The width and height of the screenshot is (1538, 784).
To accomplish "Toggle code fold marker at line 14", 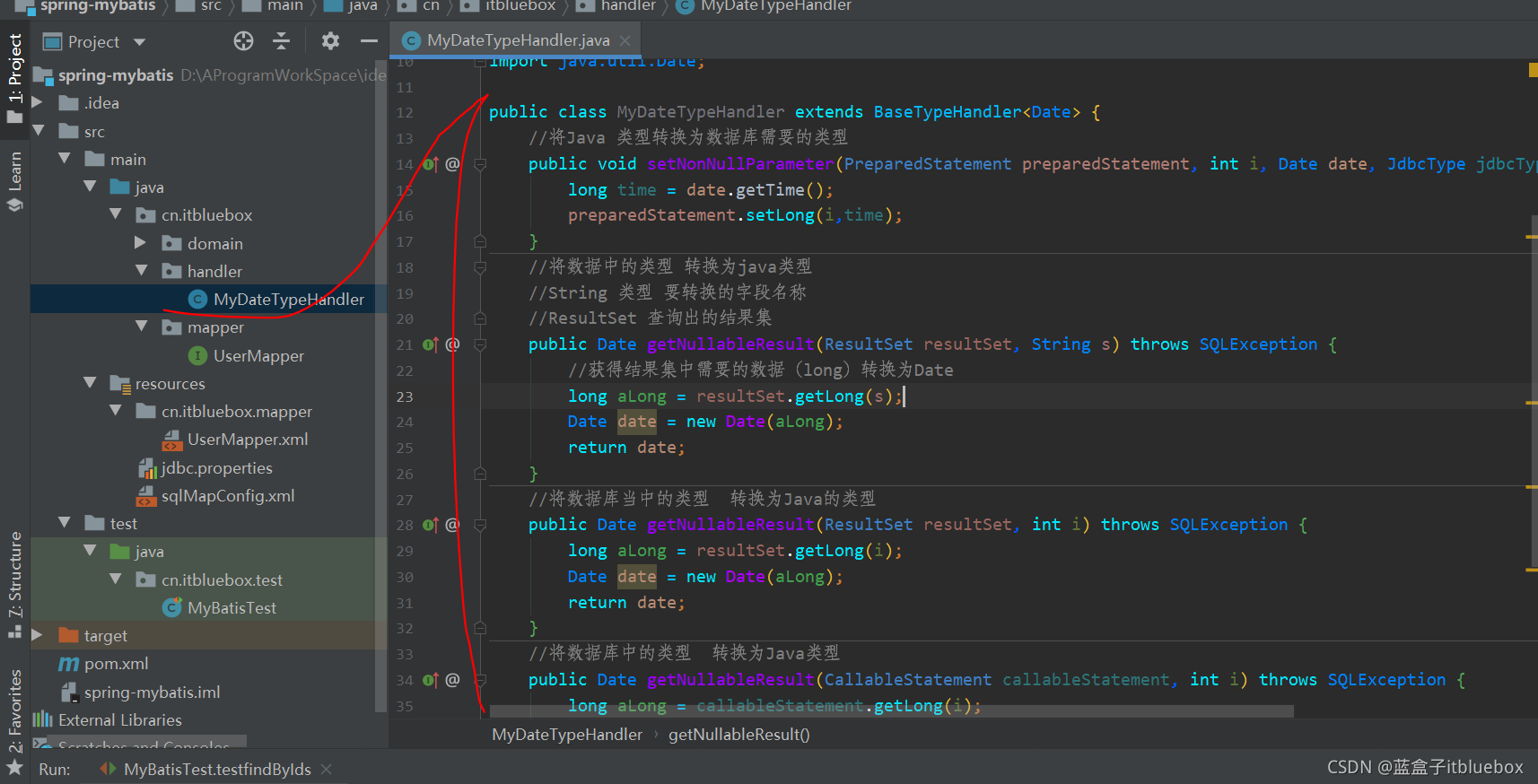I will pos(480,164).
